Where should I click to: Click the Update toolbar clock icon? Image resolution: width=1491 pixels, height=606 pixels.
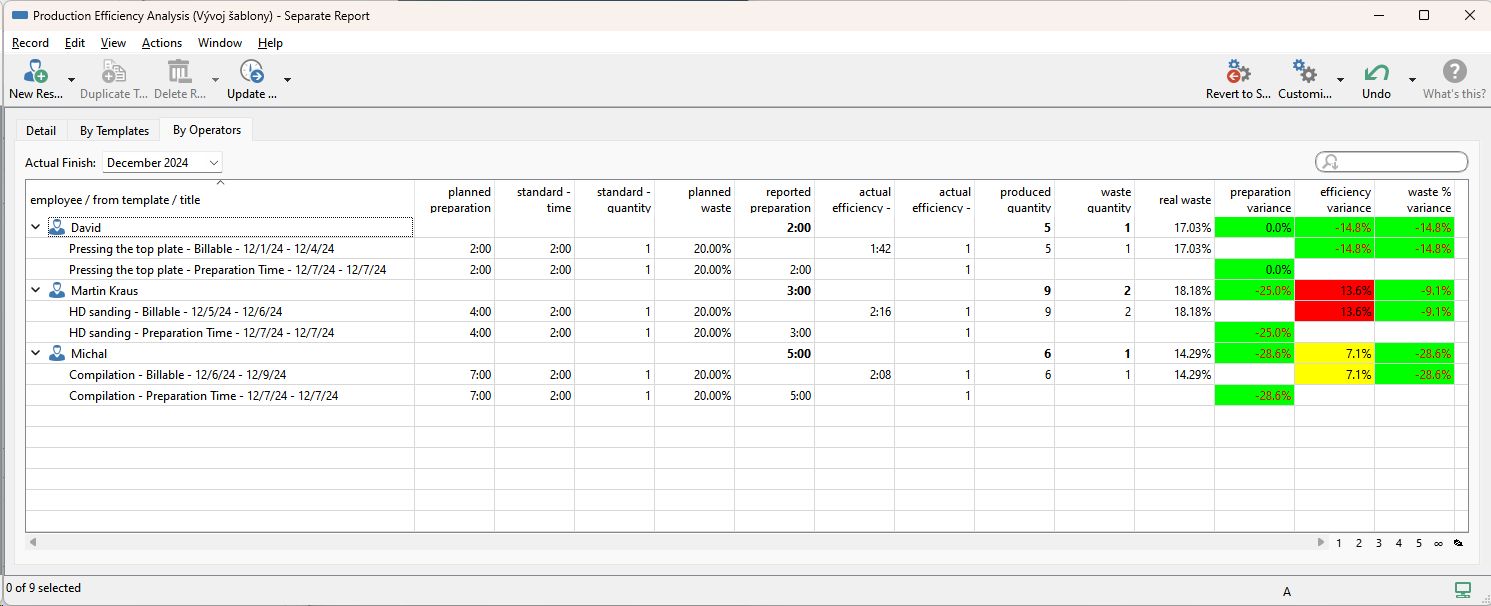pyautogui.click(x=251, y=73)
